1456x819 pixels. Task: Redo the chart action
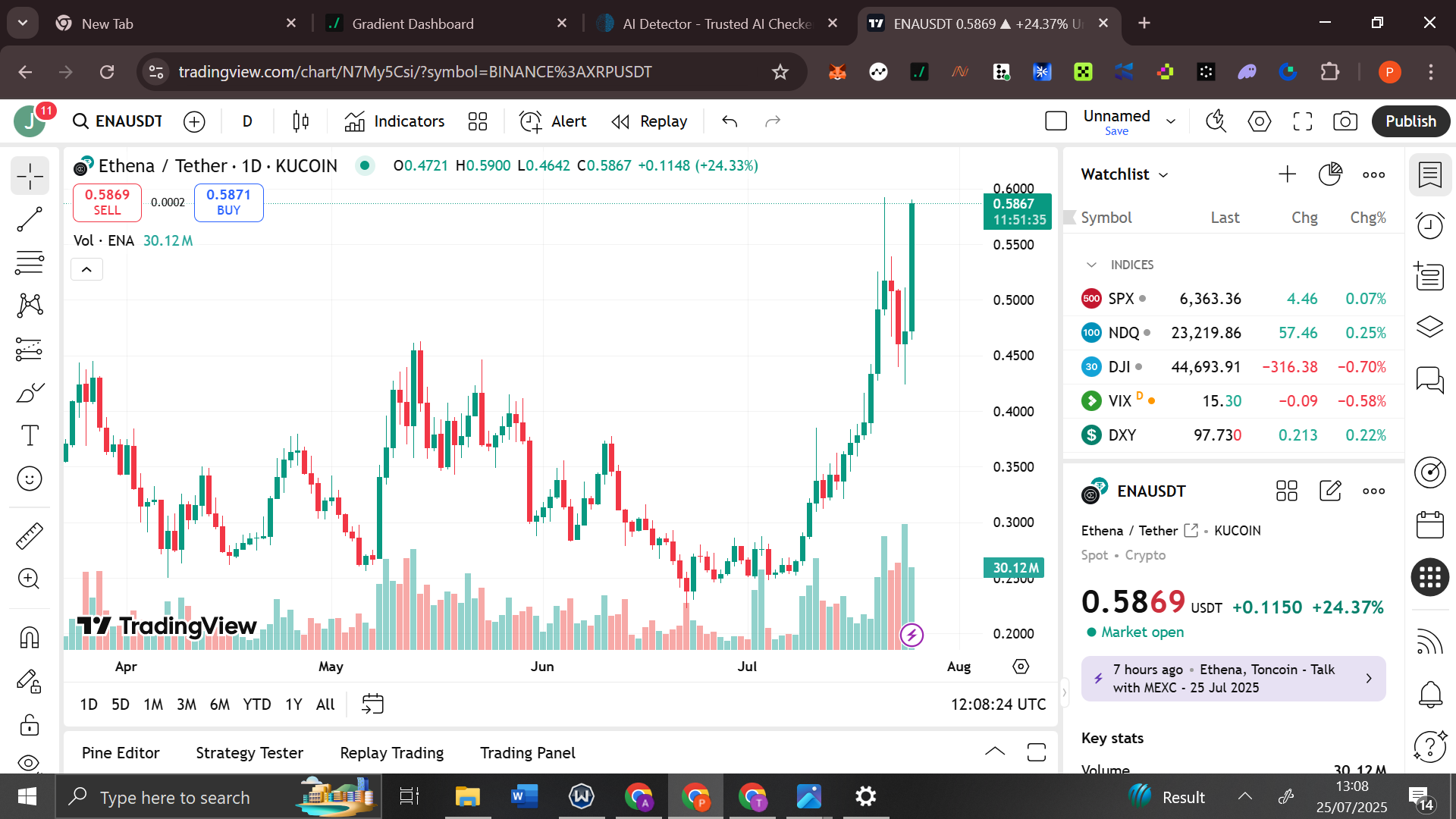click(773, 121)
